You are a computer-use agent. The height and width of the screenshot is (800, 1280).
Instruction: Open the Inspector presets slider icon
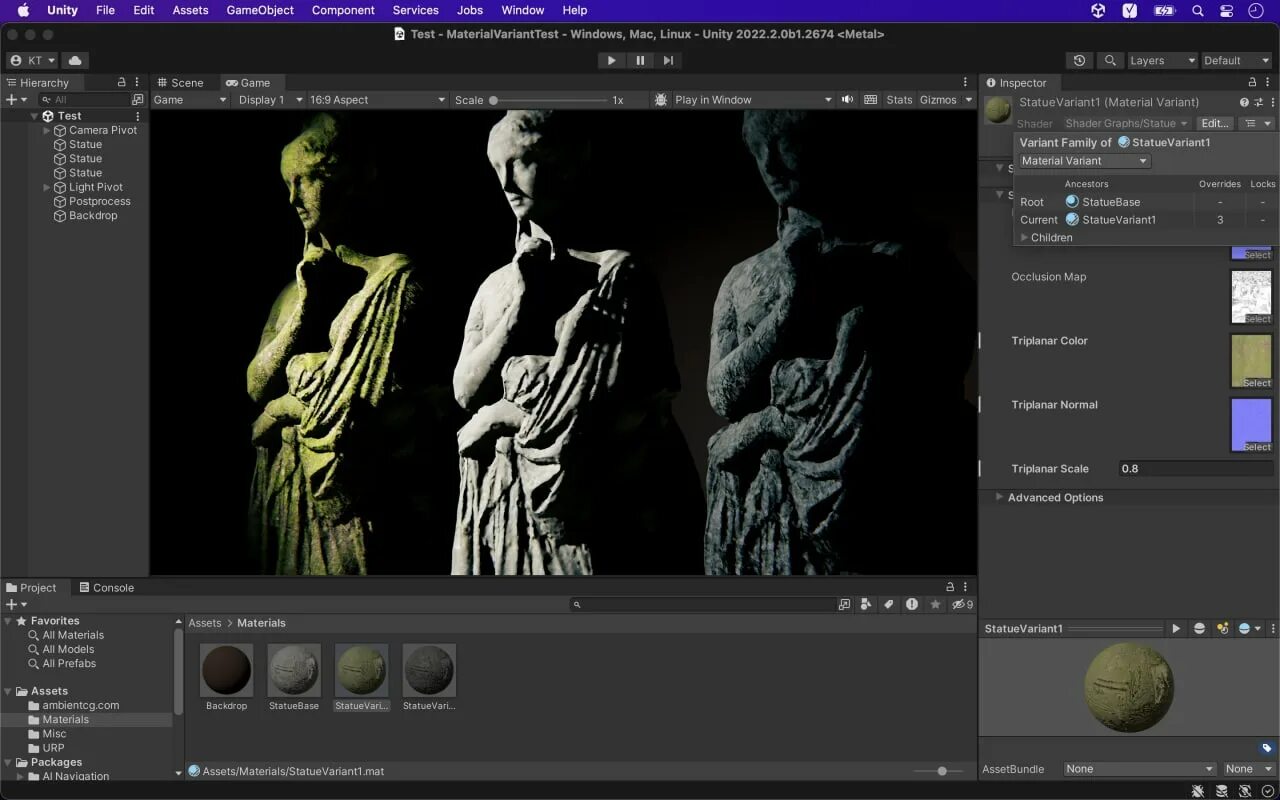[x=1258, y=102]
